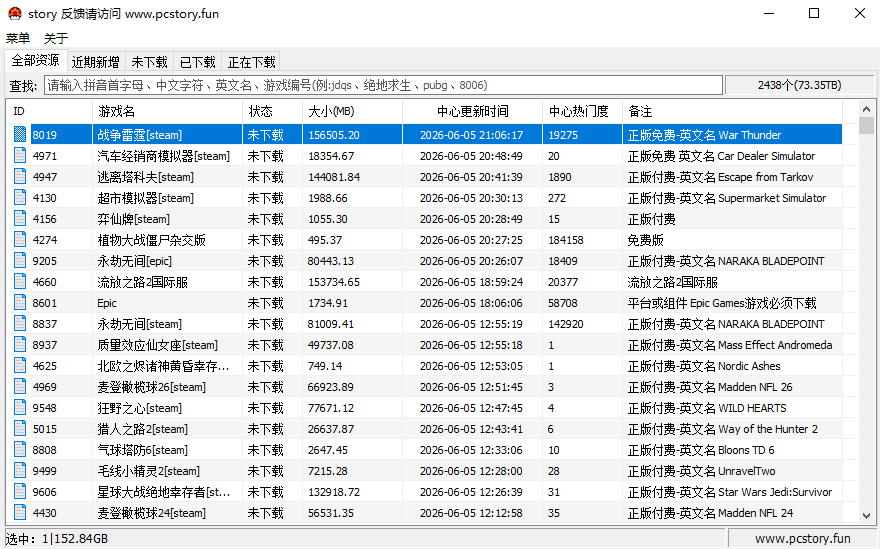The image size is (880, 549).
Task: Click the file icon for row ID 4971
Action: click(x=20, y=155)
